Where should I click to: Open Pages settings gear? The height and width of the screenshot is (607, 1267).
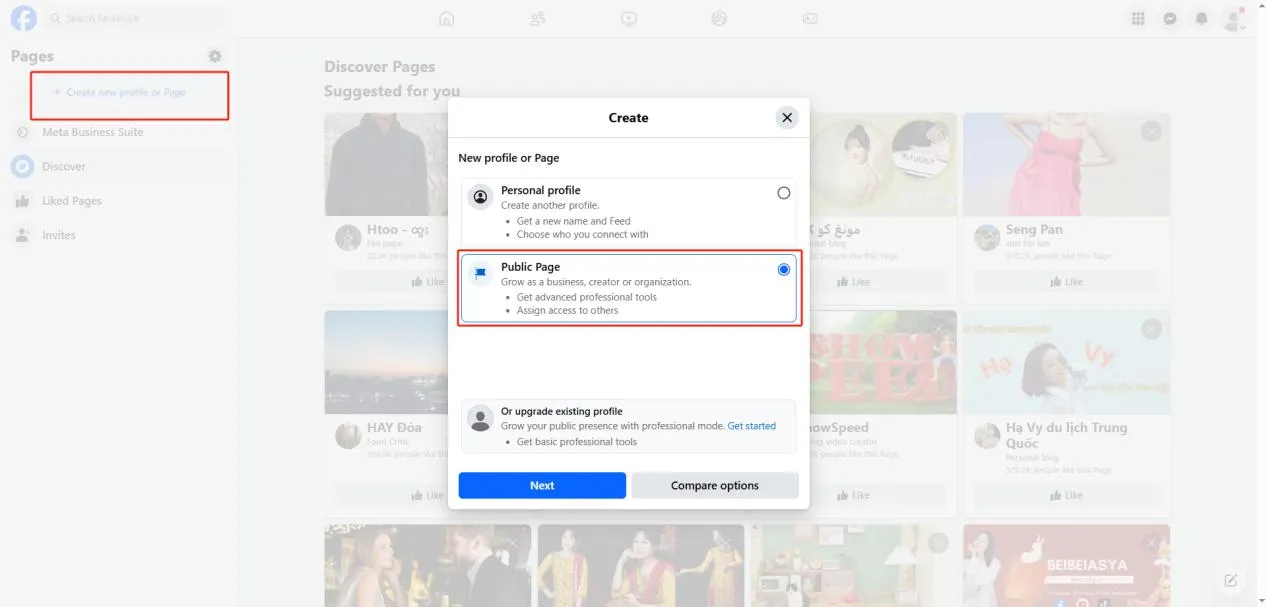215,56
